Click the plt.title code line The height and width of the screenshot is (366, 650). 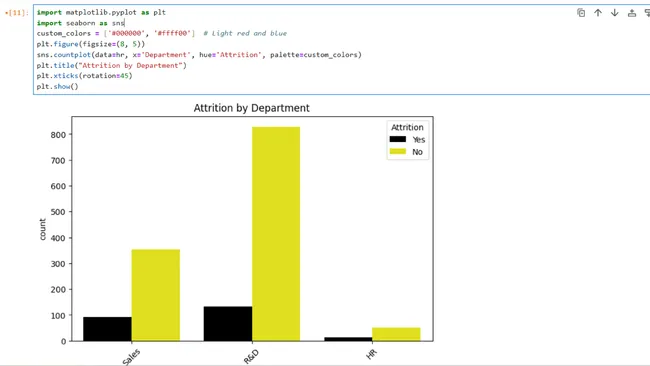pyautogui.click(x=112, y=65)
